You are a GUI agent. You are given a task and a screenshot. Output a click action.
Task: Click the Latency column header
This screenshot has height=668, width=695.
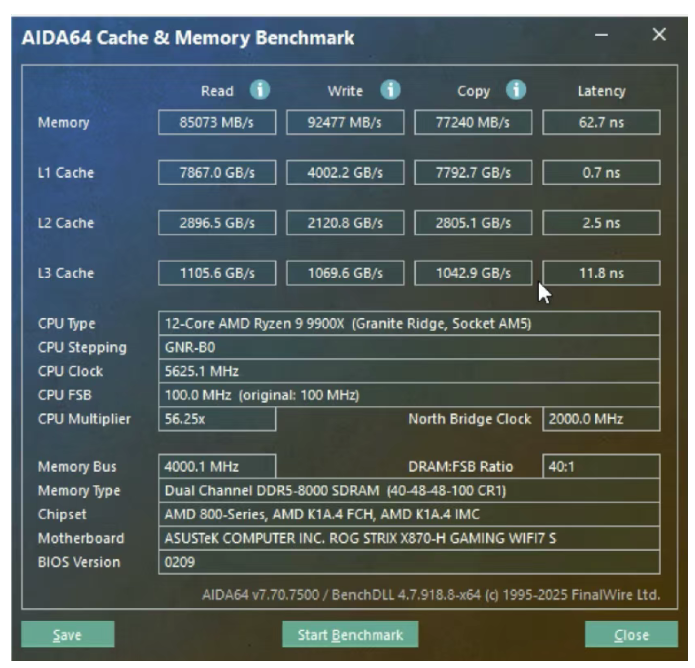(601, 91)
